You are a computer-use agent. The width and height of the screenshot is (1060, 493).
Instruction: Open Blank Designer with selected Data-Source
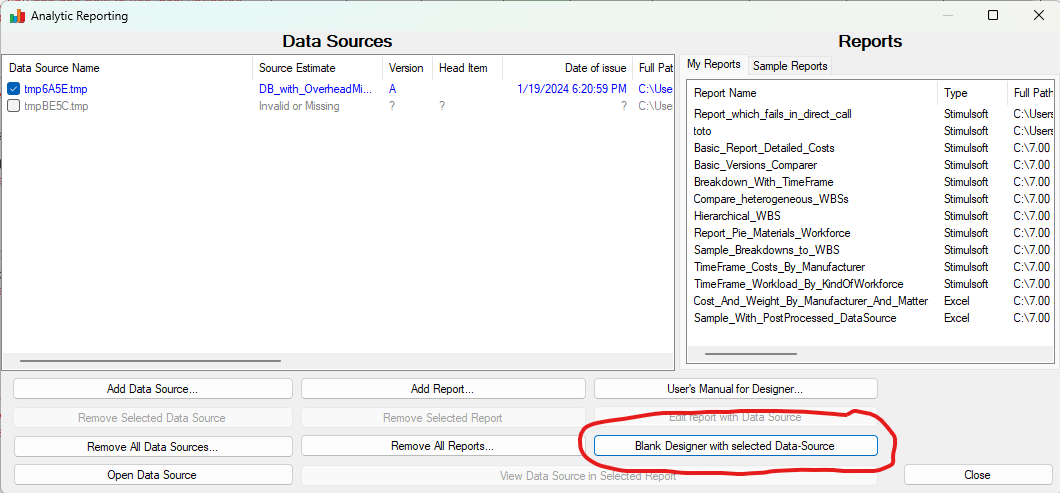[x=735, y=446]
